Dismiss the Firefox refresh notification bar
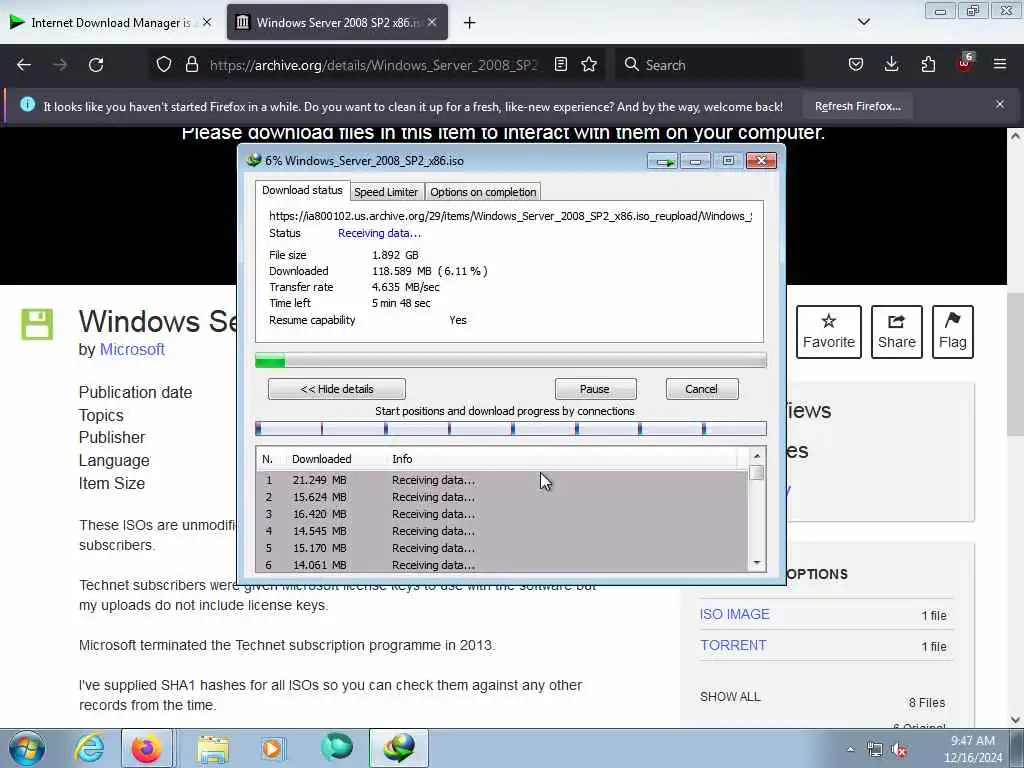This screenshot has height=768, width=1024. [x=1000, y=104]
